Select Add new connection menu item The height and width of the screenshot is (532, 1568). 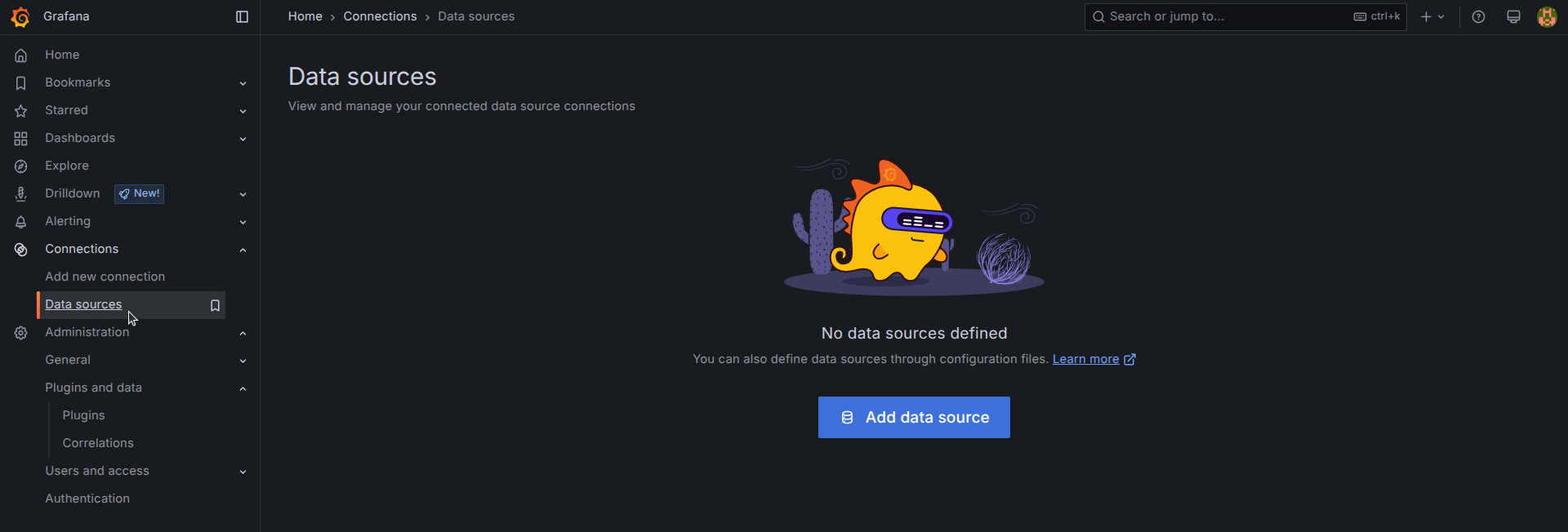pyautogui.click(x=105, y=277)
